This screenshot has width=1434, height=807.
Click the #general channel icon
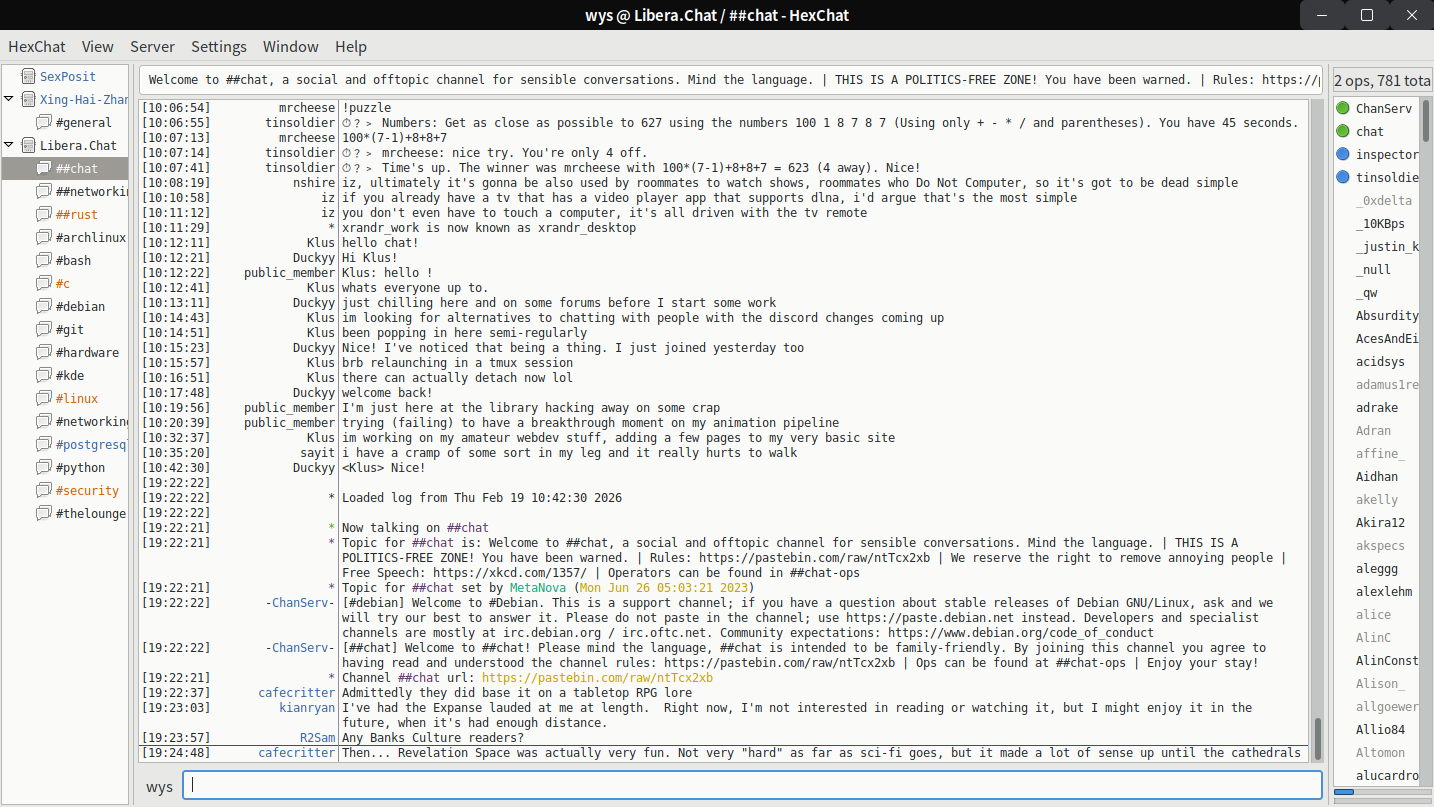(x=43, y=123)
